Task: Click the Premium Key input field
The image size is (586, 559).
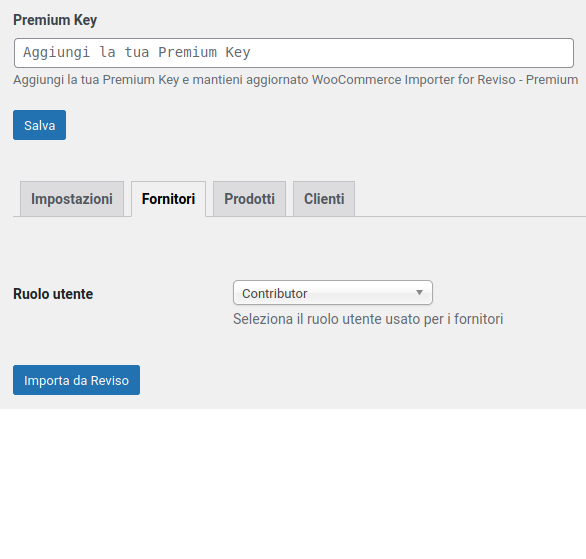Action: point(294,53)
